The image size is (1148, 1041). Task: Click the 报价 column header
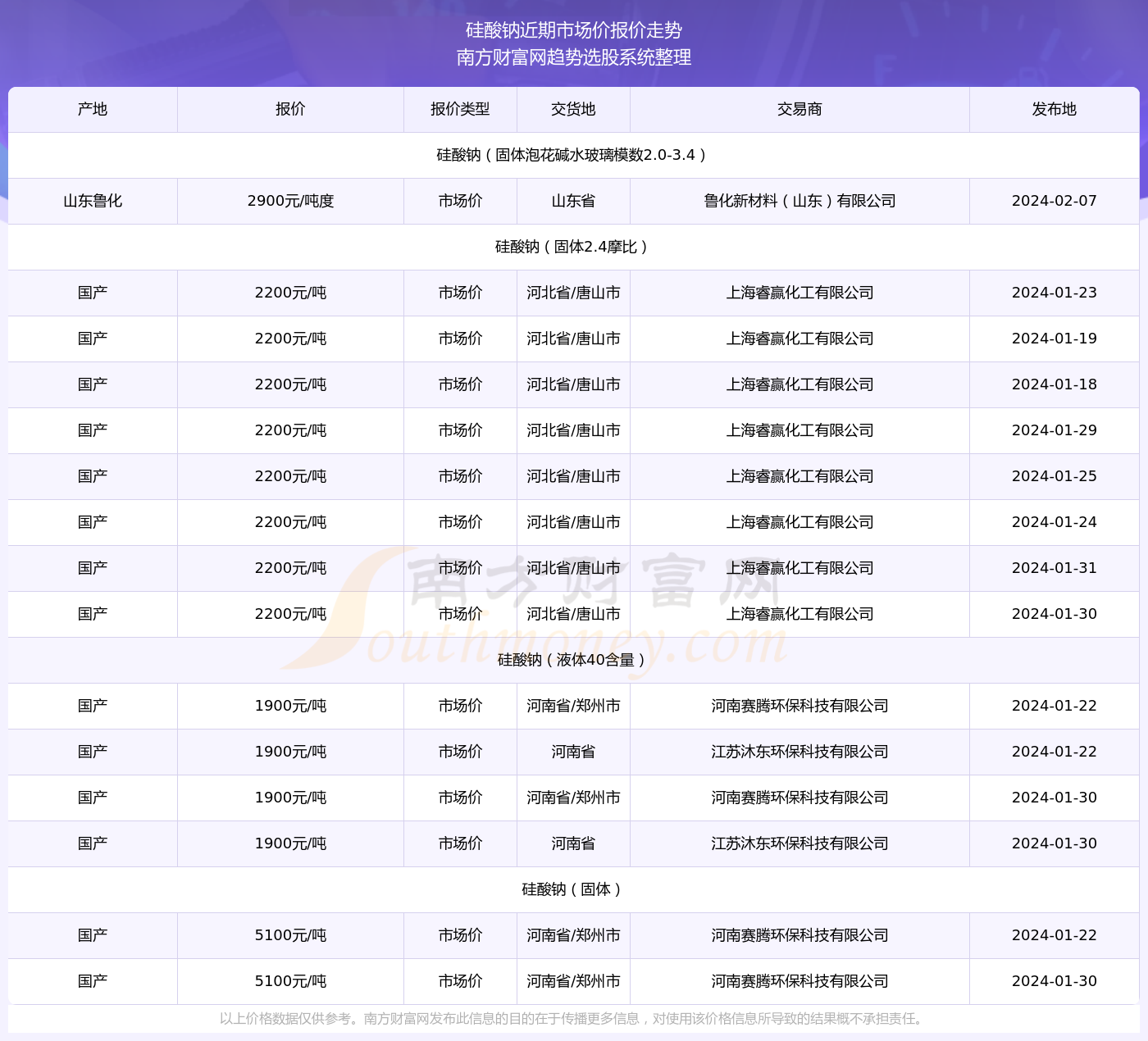point(290,109)
